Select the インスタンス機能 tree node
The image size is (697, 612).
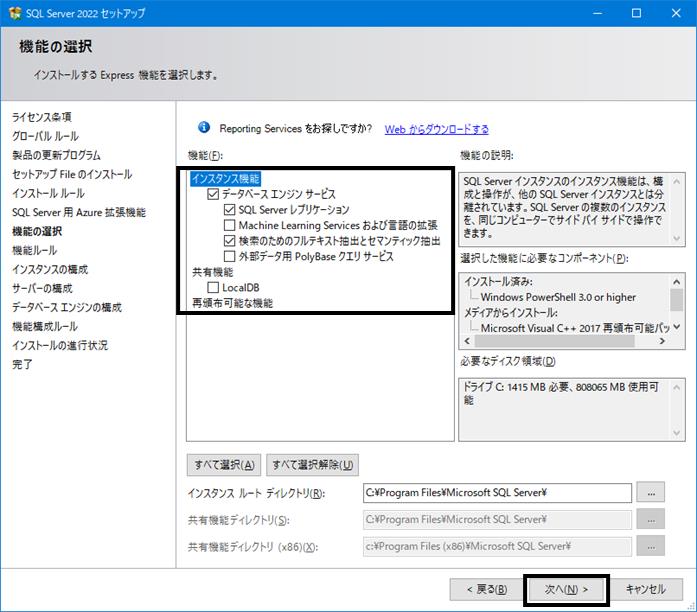point(225,179)
